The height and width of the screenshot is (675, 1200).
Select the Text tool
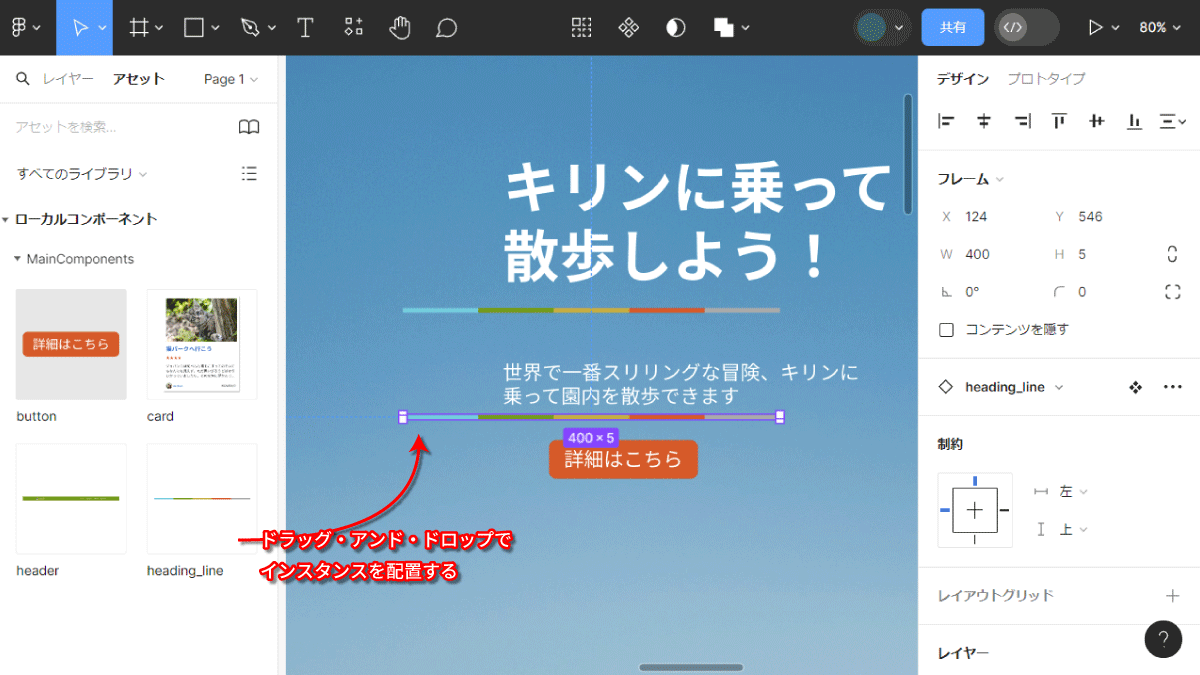coord(305,28)
